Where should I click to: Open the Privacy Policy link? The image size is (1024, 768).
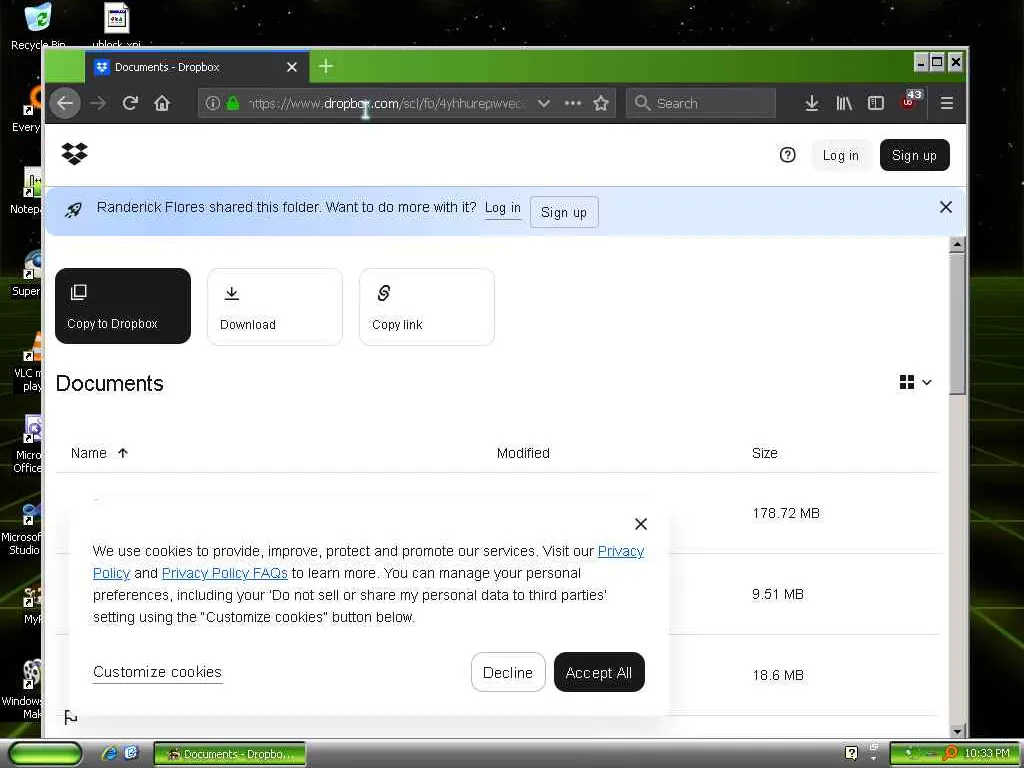click(x=620, y=551)
